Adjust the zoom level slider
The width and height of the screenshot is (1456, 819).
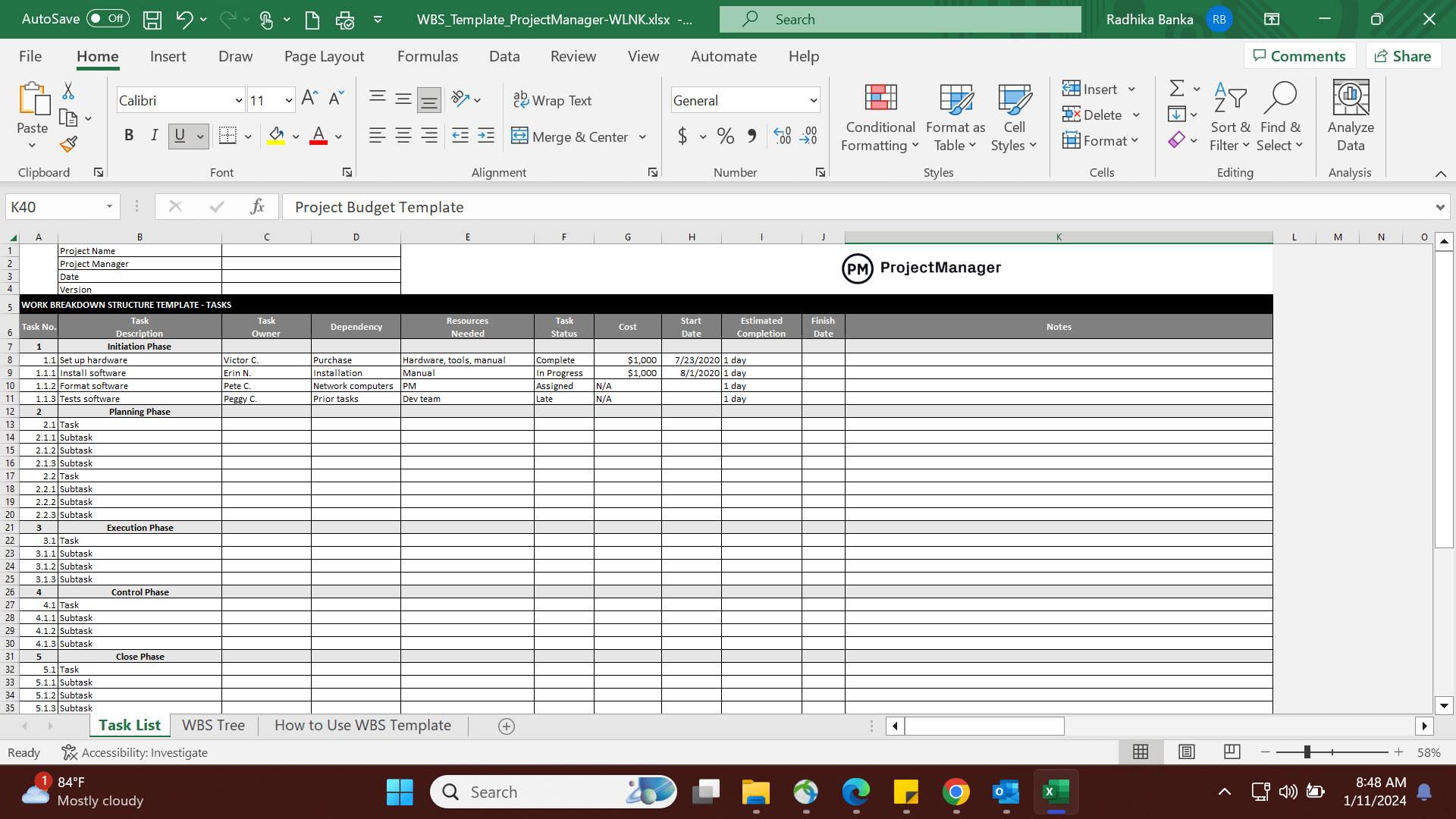click(x=1308, y=752)
